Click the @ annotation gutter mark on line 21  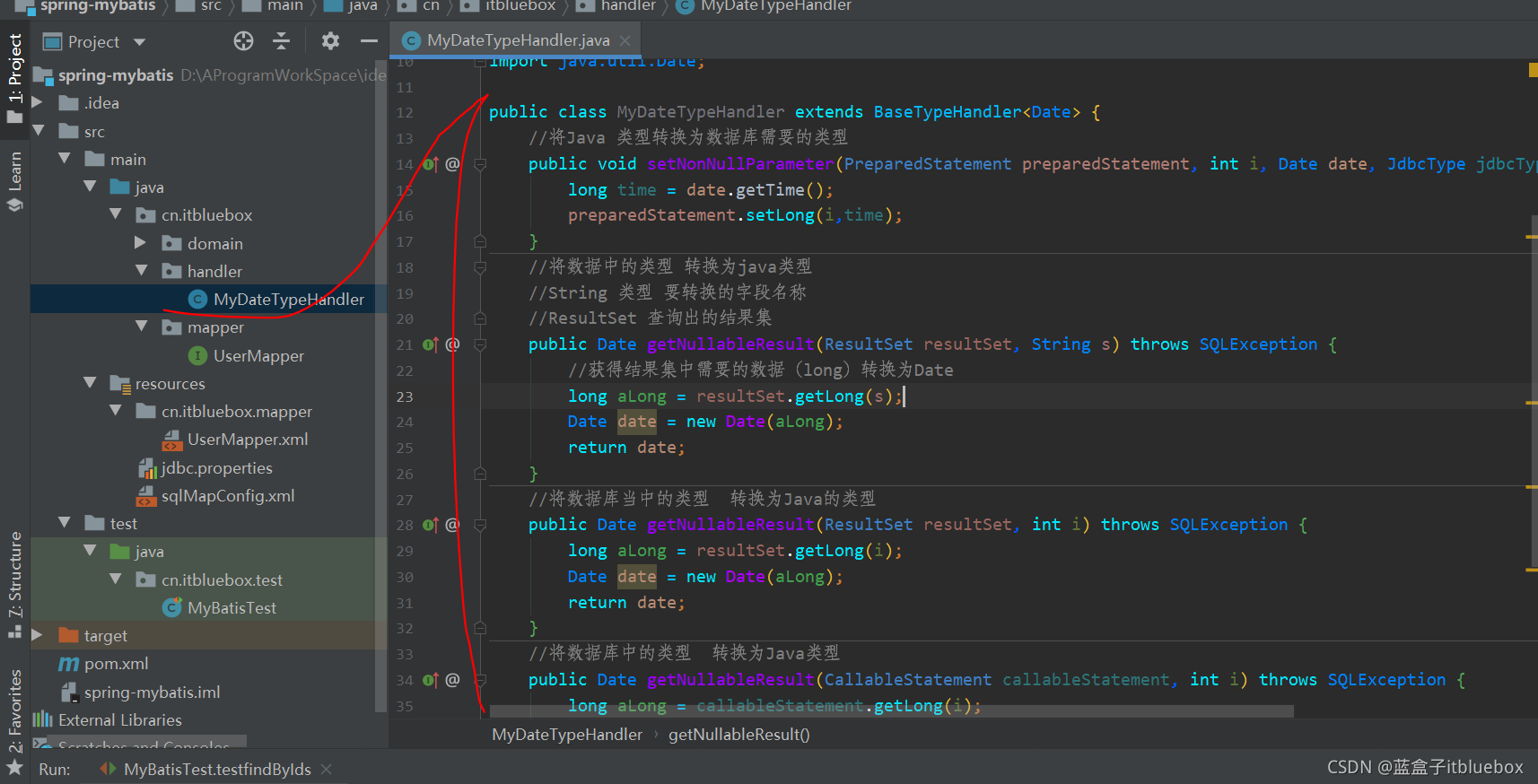pyautogui.click(x=452, y=344)
